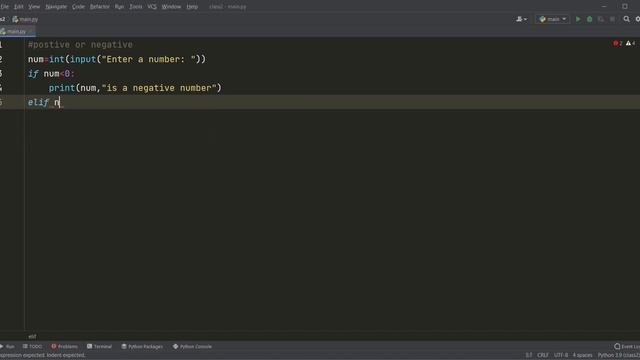The width and height of the screenshot is (640, 360).
Task: Open the Run tool window at bottom
Action: 7,347
